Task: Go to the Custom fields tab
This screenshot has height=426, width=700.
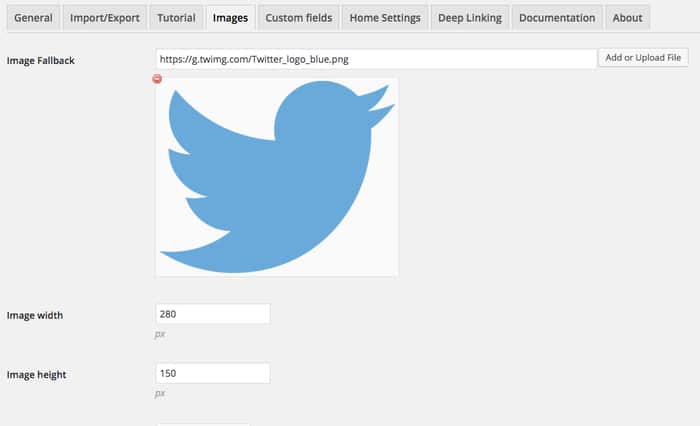Action: point(299,18)
